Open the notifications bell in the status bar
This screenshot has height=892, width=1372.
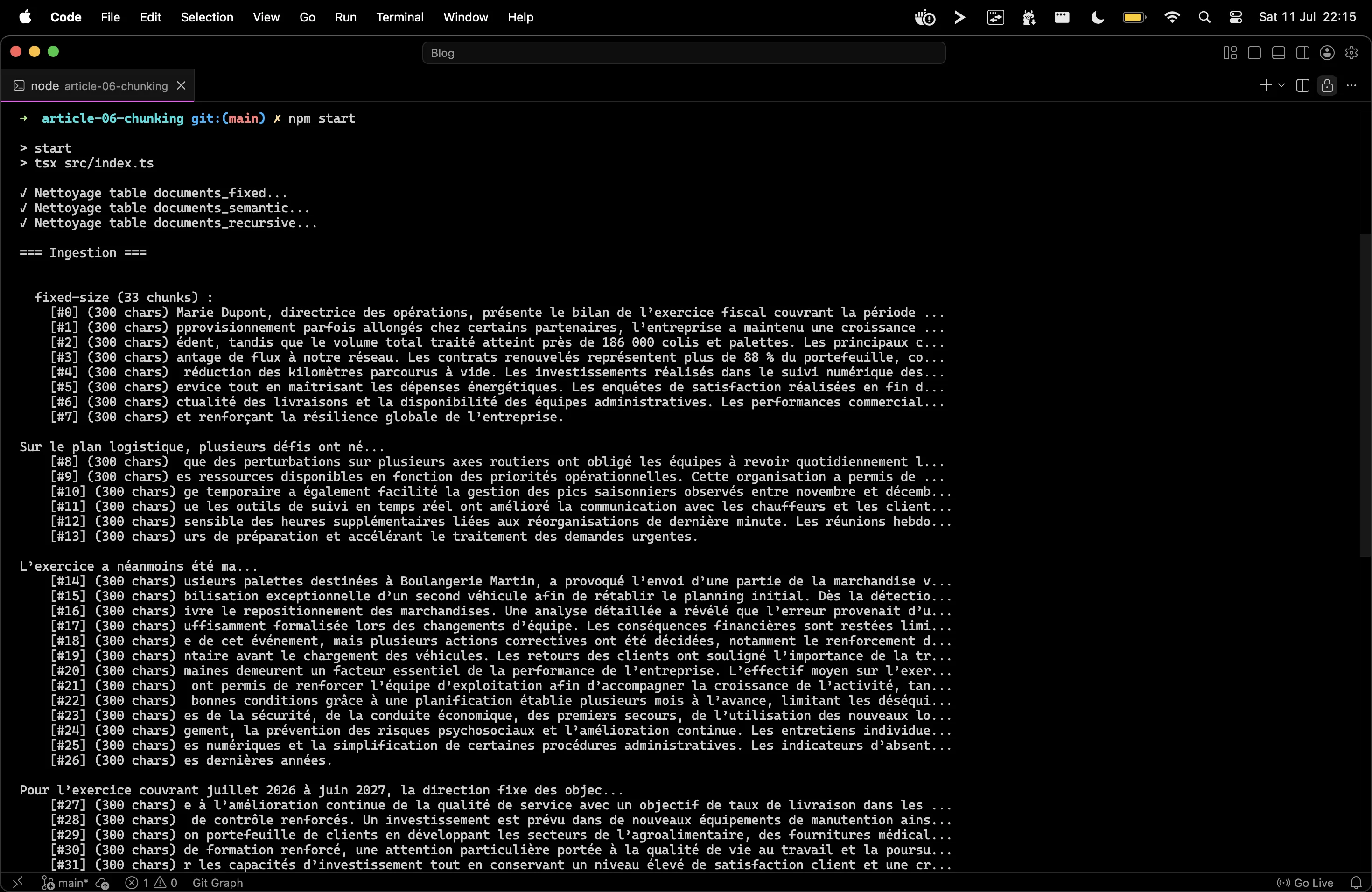point(1357,883)
